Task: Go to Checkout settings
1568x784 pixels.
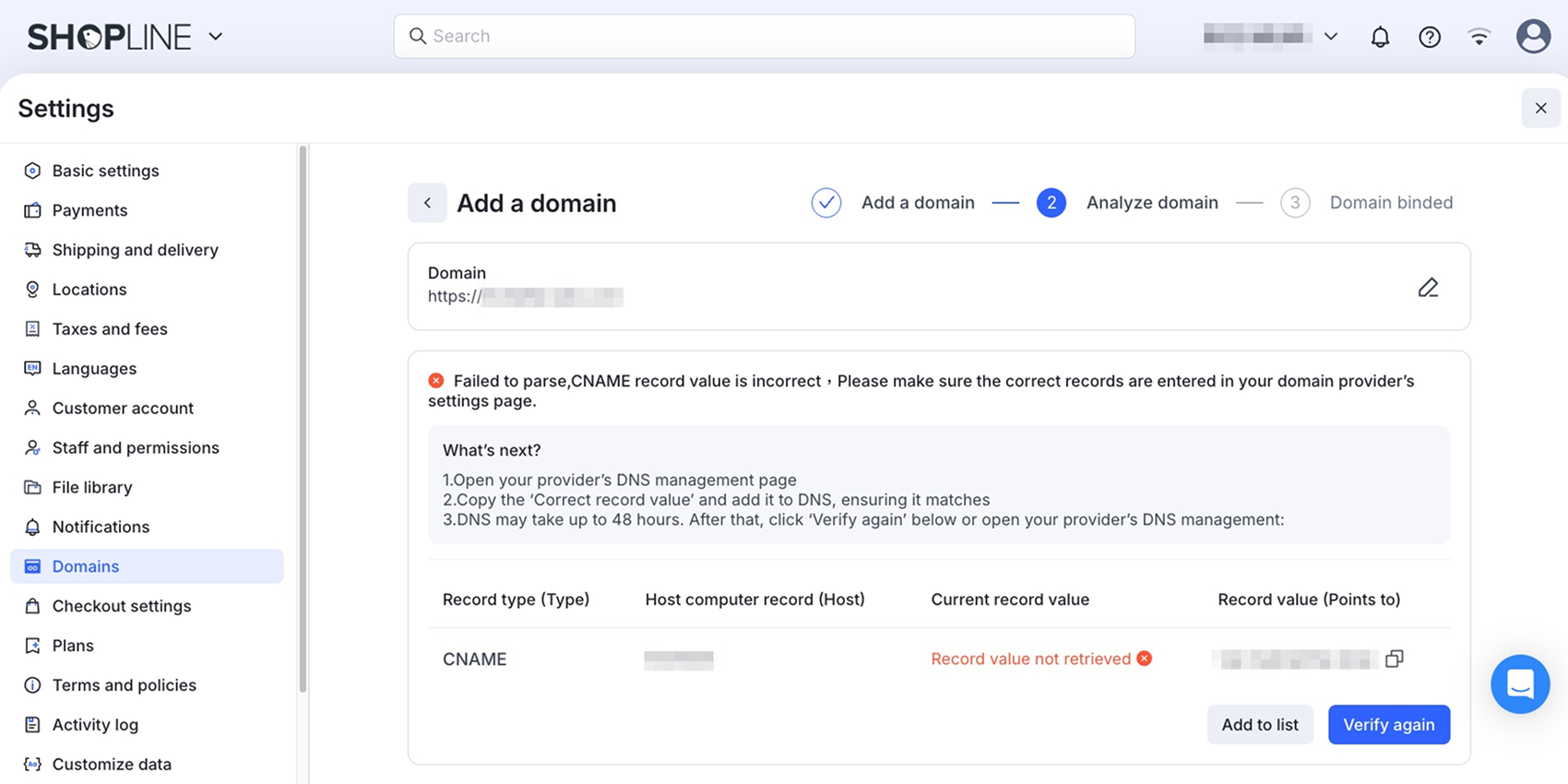Action: click(121, 606)
